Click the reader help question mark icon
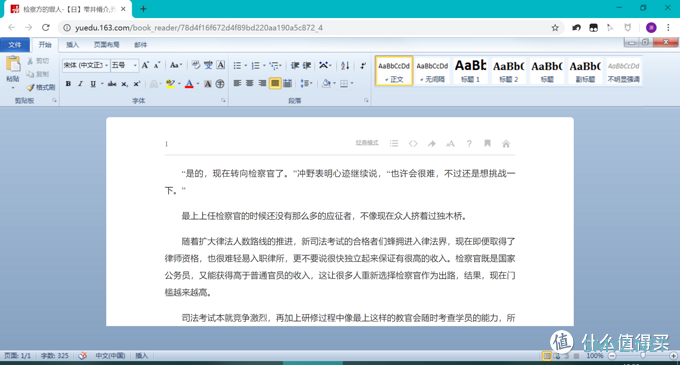The height and width of the screenshot is (365, 680). 469,143
